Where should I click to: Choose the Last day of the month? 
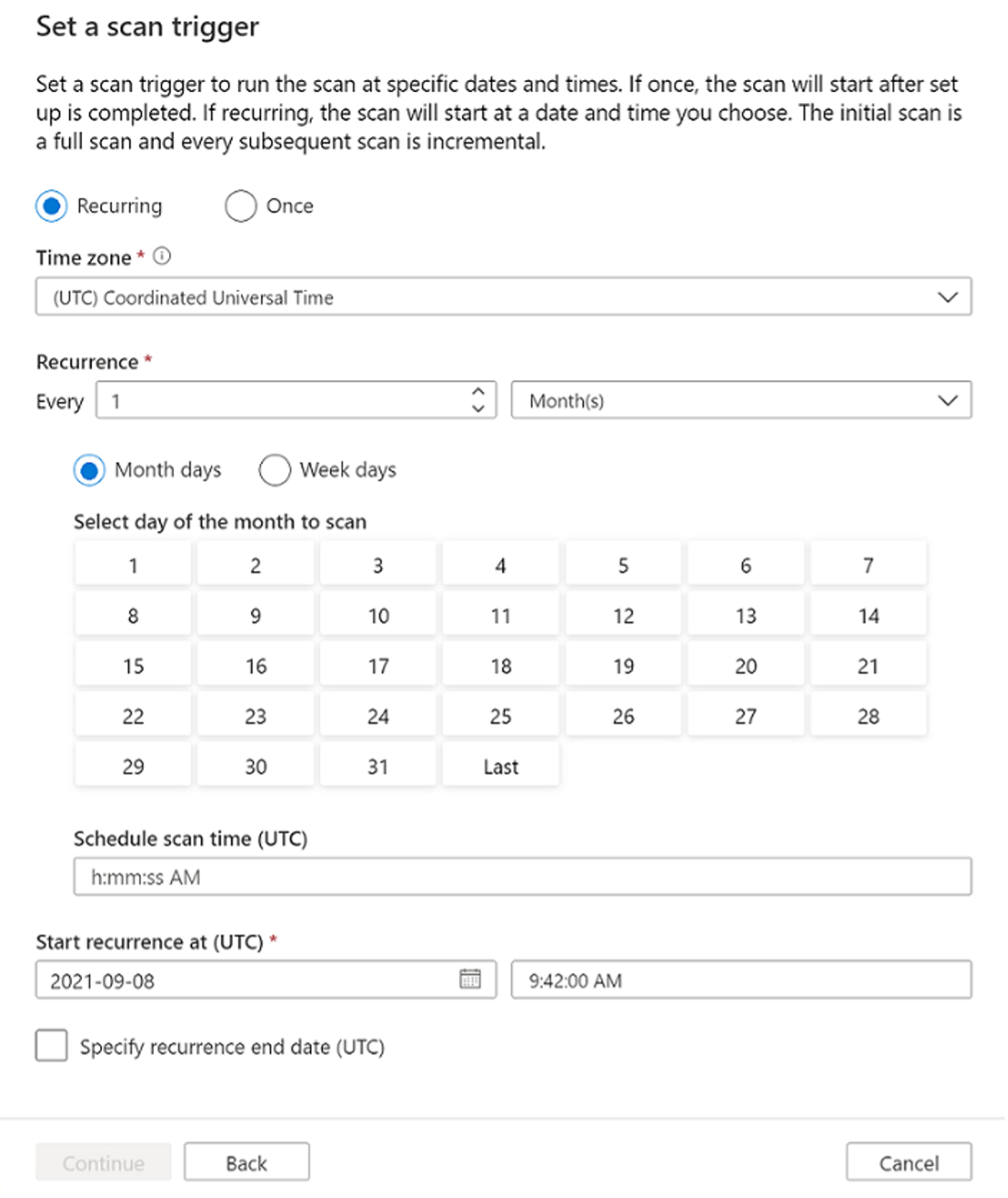(499, 765)
